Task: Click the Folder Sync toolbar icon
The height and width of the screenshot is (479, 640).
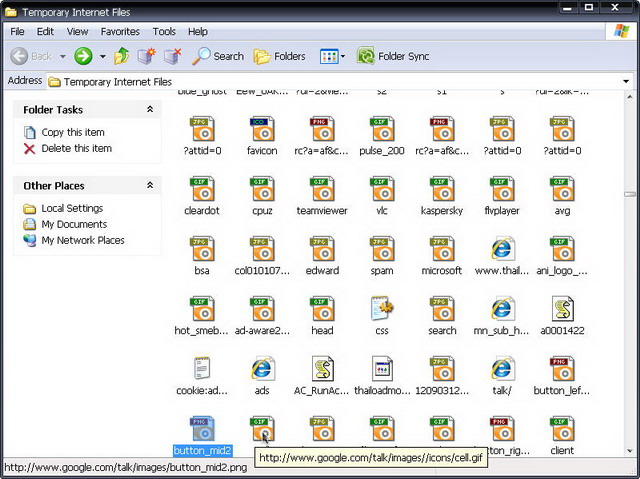Action: 366,56
